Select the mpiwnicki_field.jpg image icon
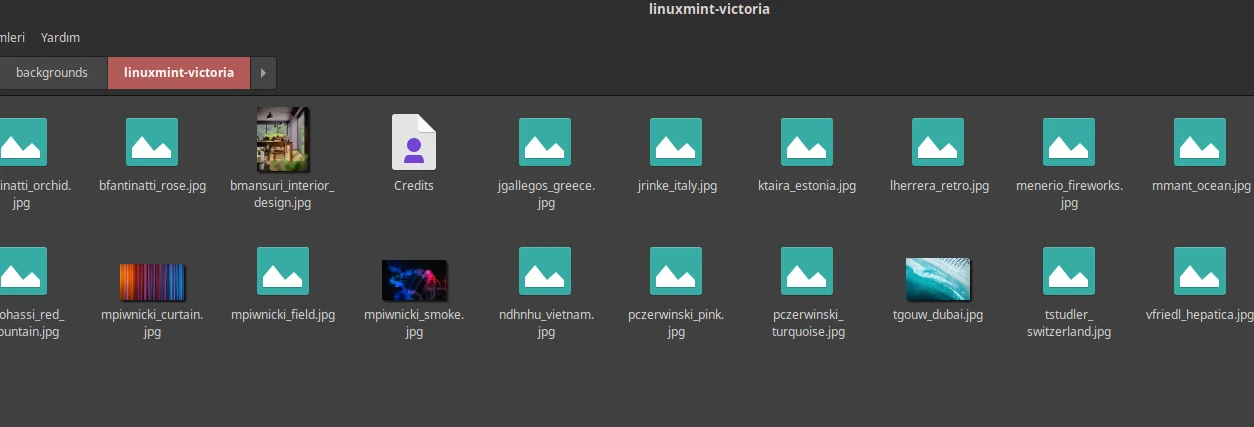Image resolution: width=1254 pixels, height=427 pixels. 283,271
